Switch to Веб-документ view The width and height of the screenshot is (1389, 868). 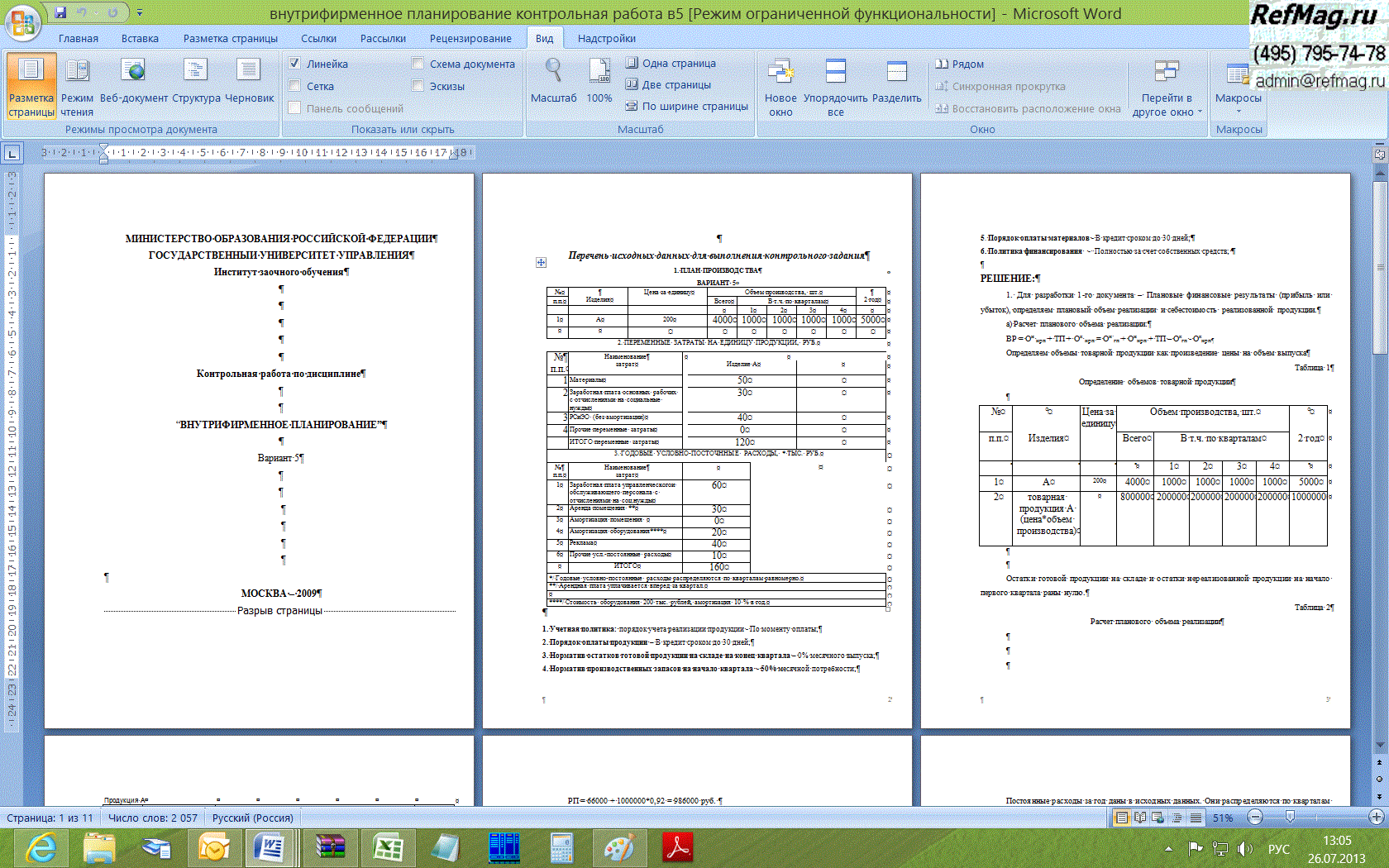click(x=133, y=72)
